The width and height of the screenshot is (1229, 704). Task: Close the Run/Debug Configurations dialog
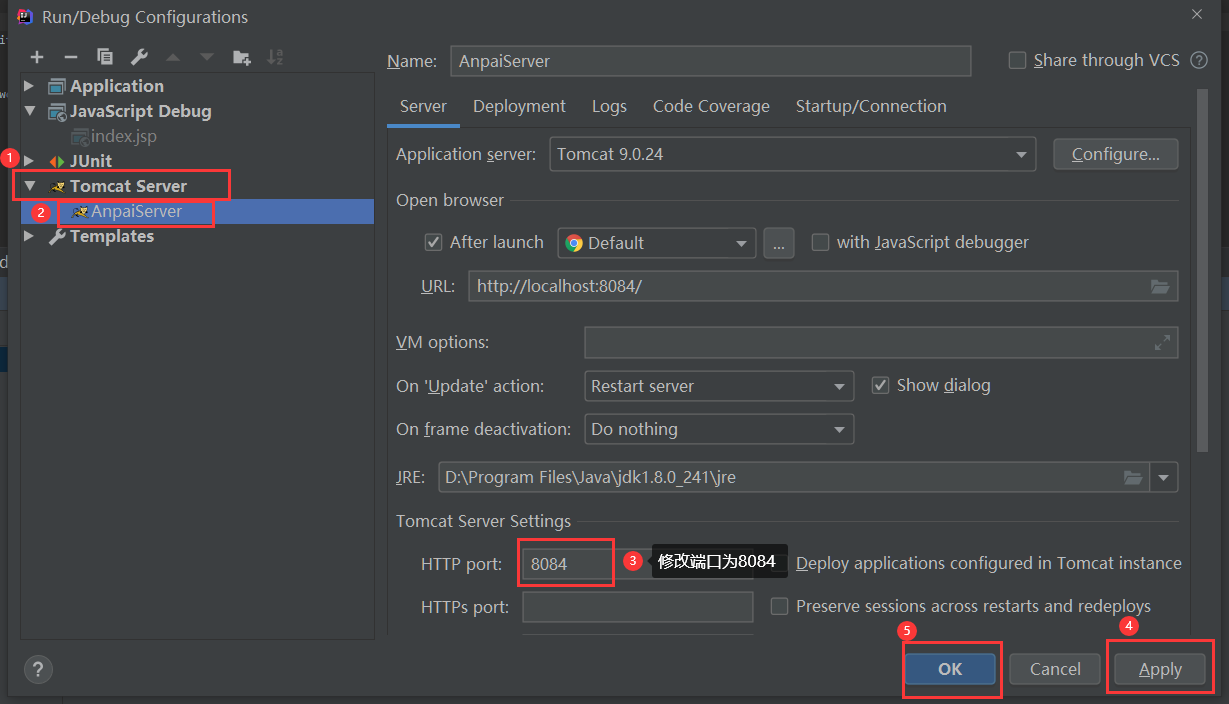coord(1197,14)
